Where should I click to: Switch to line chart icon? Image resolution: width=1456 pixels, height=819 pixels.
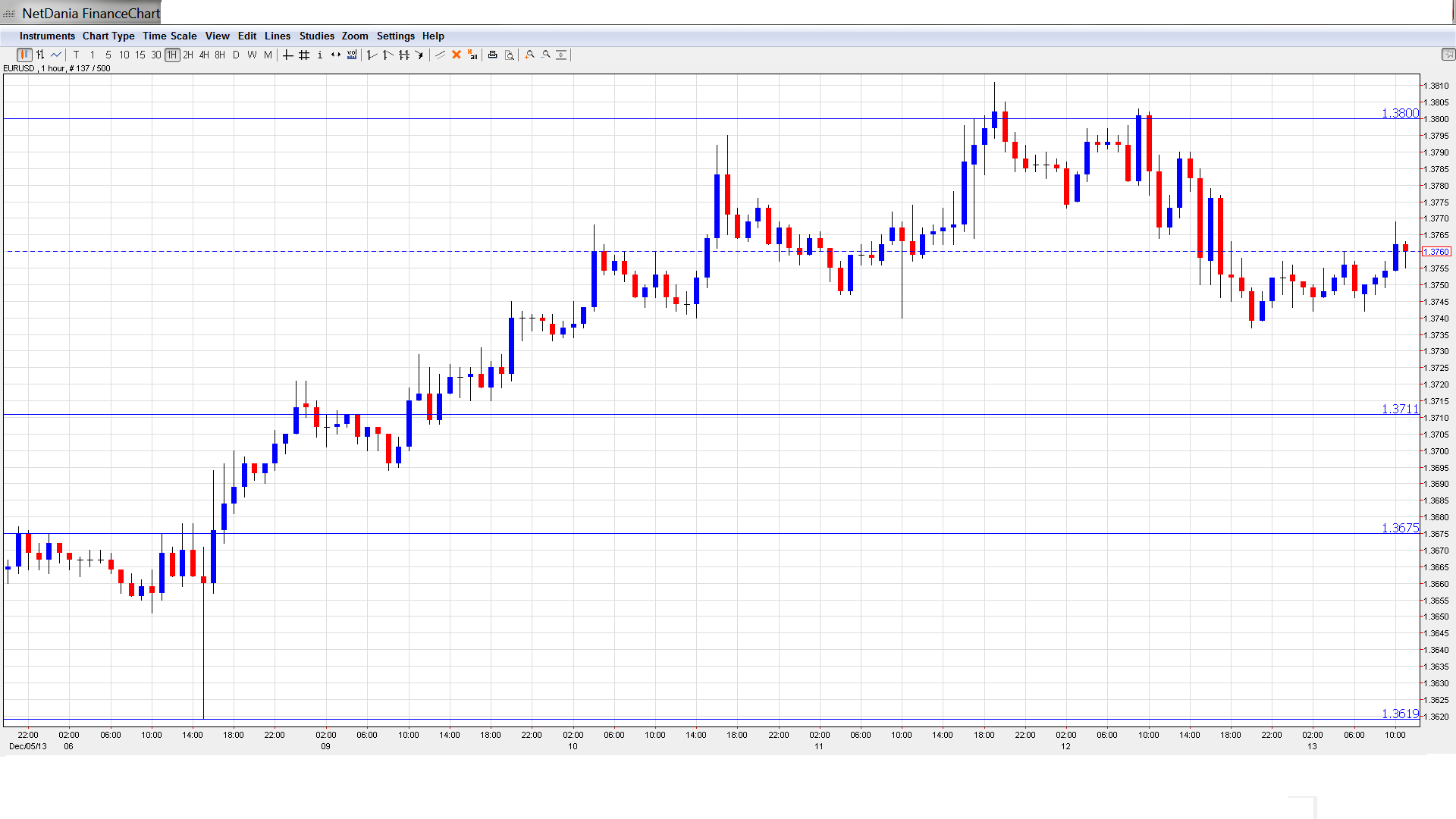[x=56, y=55]
